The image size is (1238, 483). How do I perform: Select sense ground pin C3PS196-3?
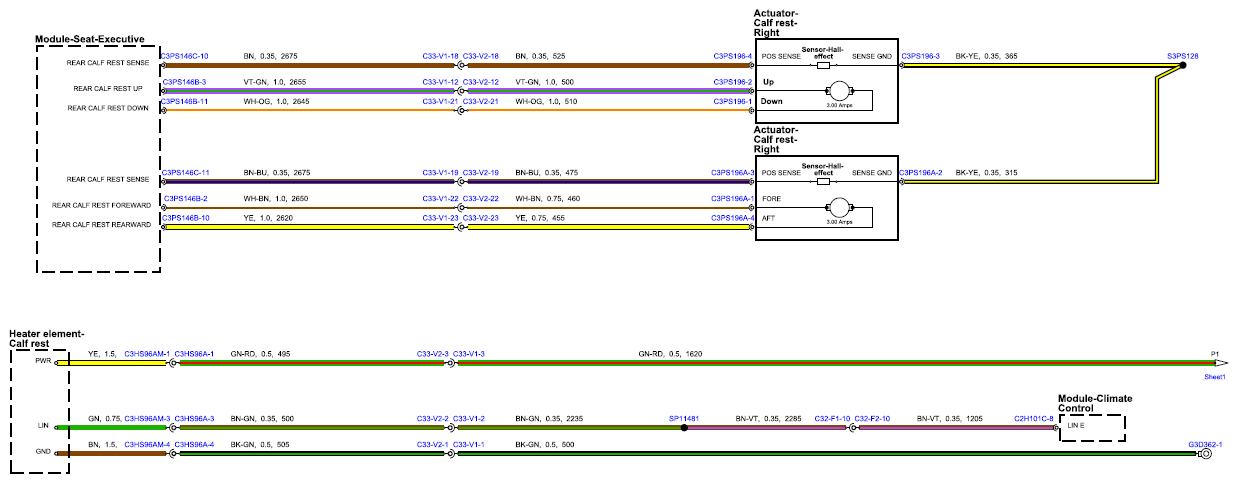(x=920, y=56)
